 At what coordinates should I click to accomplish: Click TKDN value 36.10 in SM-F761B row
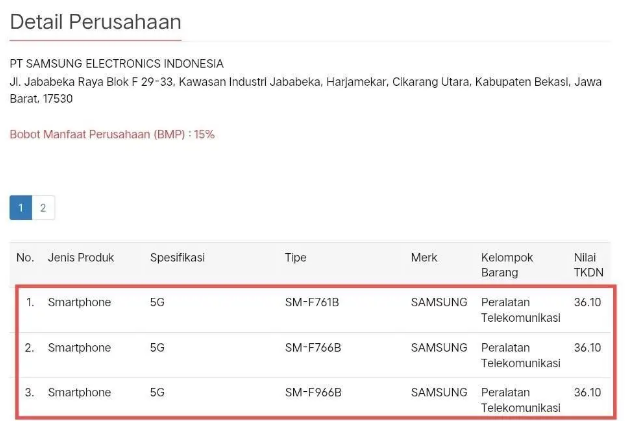pos(587,302)
